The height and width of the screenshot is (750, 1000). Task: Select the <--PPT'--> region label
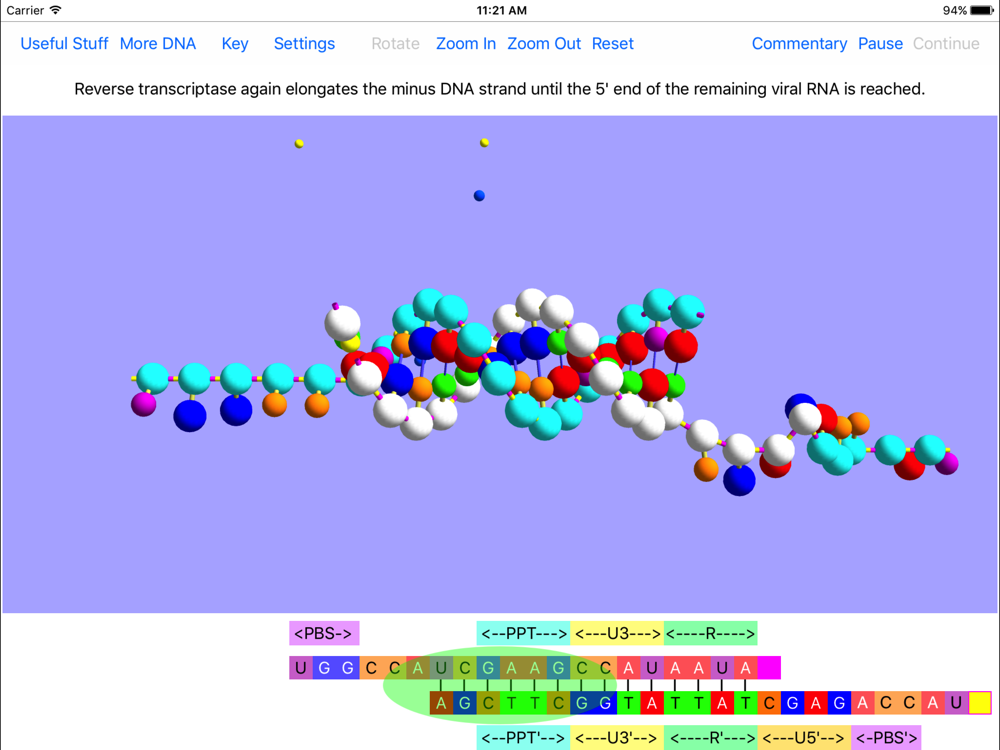coord(524,737)
